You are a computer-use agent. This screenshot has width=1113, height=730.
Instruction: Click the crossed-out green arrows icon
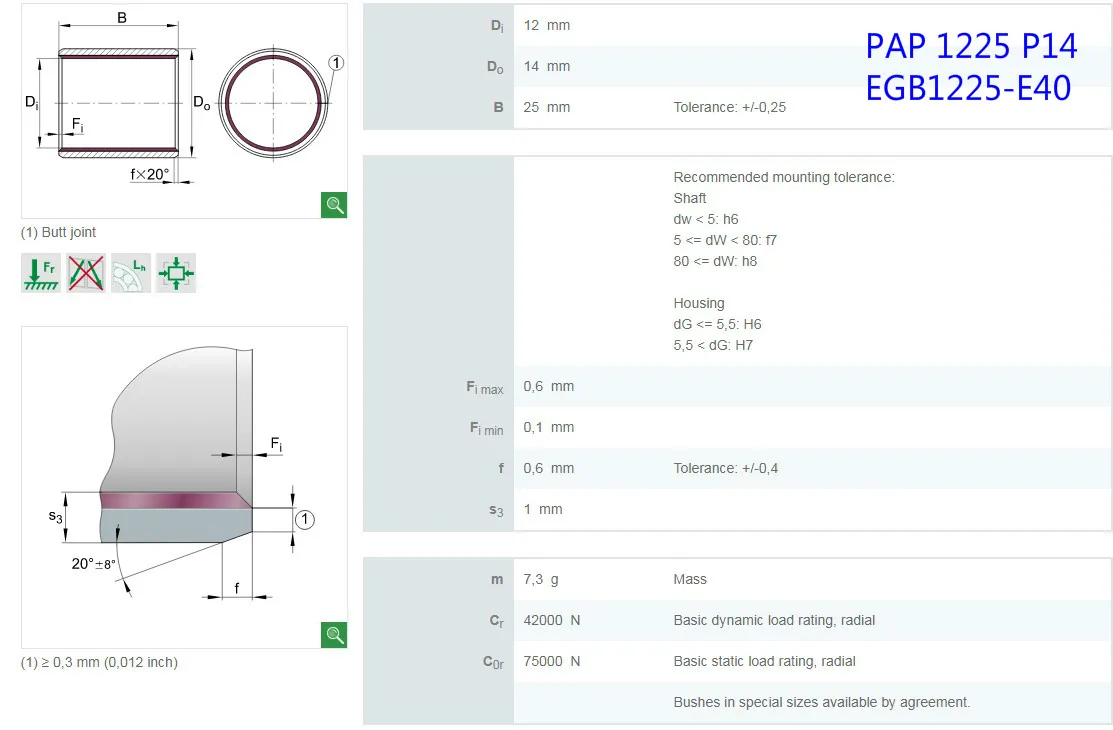[86, 273]
